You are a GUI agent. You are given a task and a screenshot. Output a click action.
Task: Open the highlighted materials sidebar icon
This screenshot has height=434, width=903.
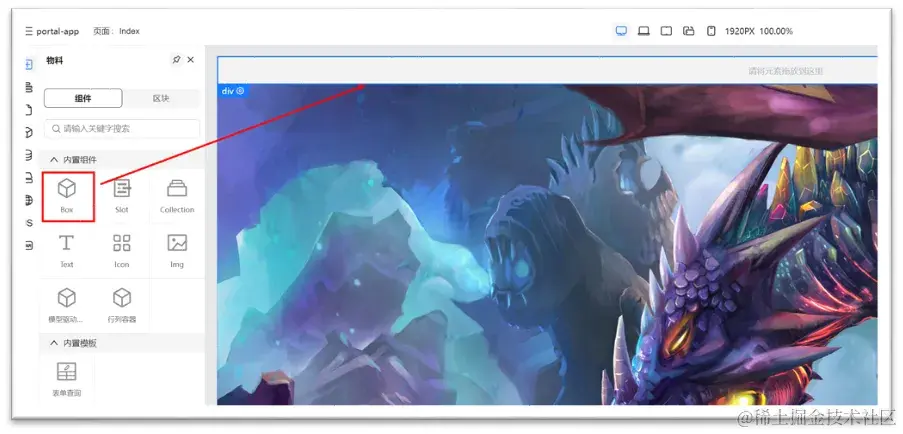29,64
